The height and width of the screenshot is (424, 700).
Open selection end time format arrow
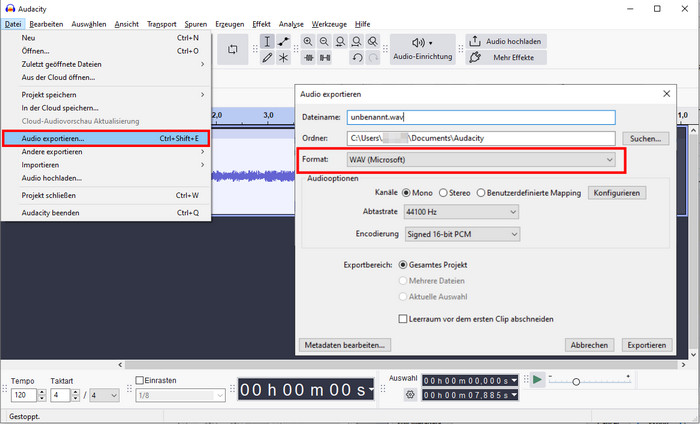point(514,395)
